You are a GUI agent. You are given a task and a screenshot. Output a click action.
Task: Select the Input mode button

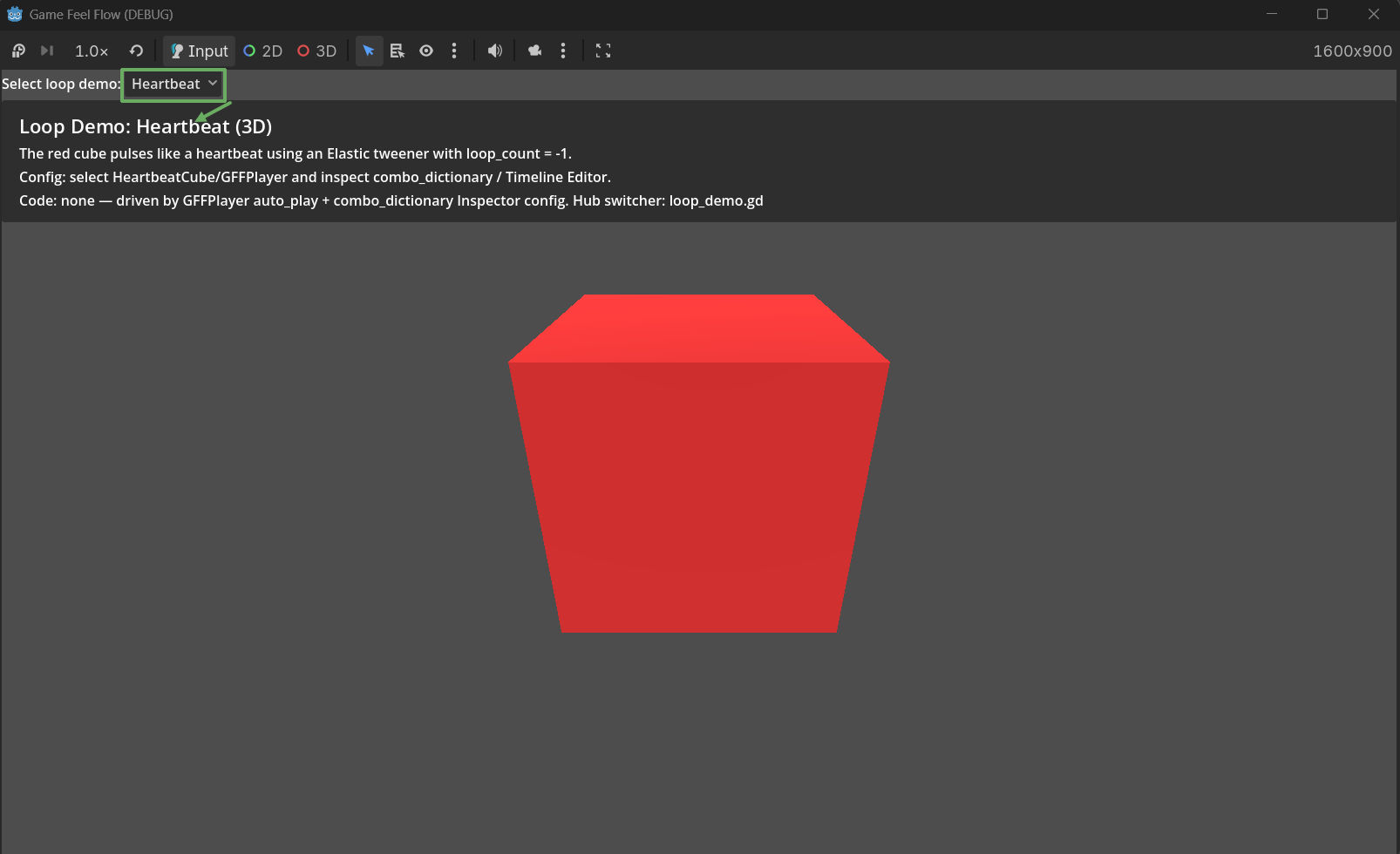199,51
